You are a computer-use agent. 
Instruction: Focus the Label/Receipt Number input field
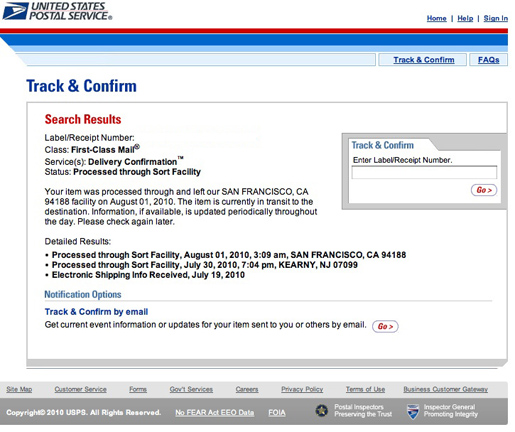(x=424, y=172)
